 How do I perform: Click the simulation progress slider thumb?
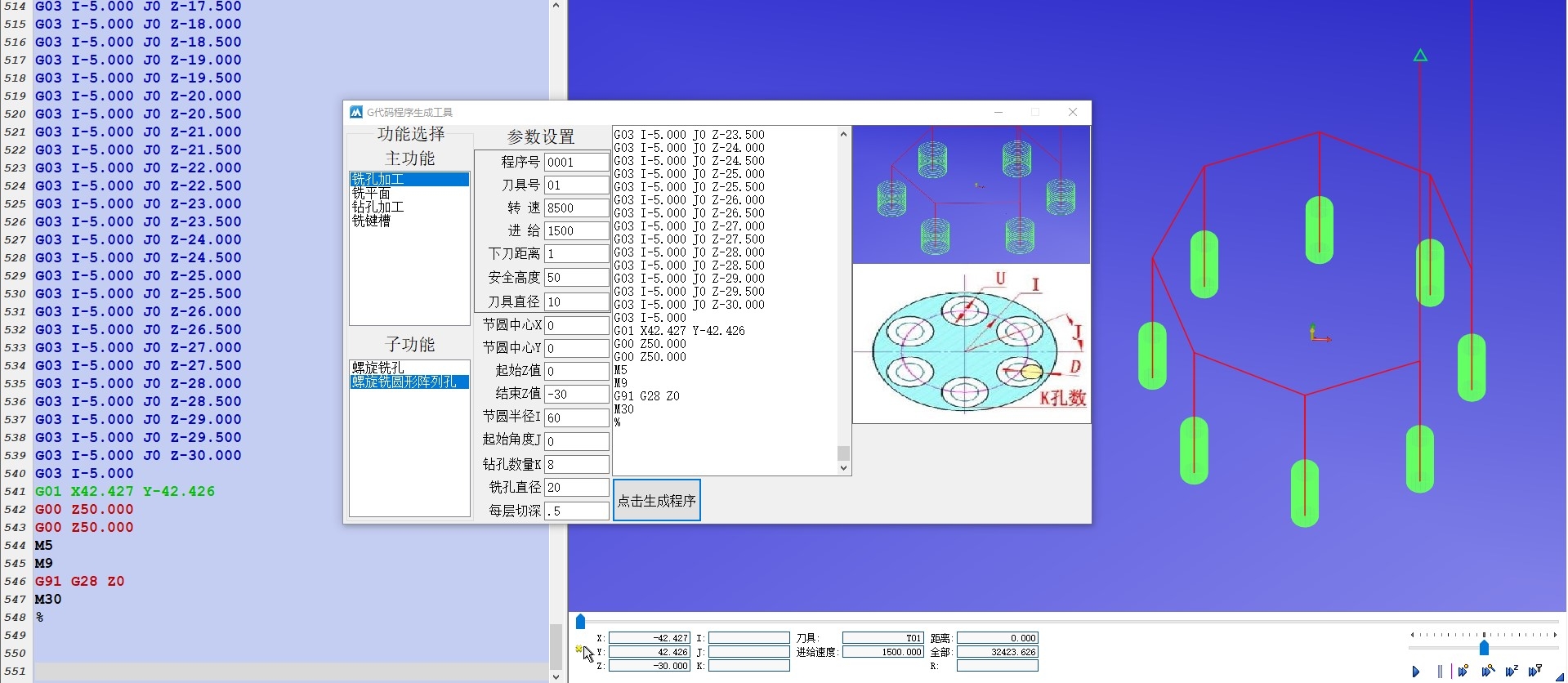(x=580, y=622)
